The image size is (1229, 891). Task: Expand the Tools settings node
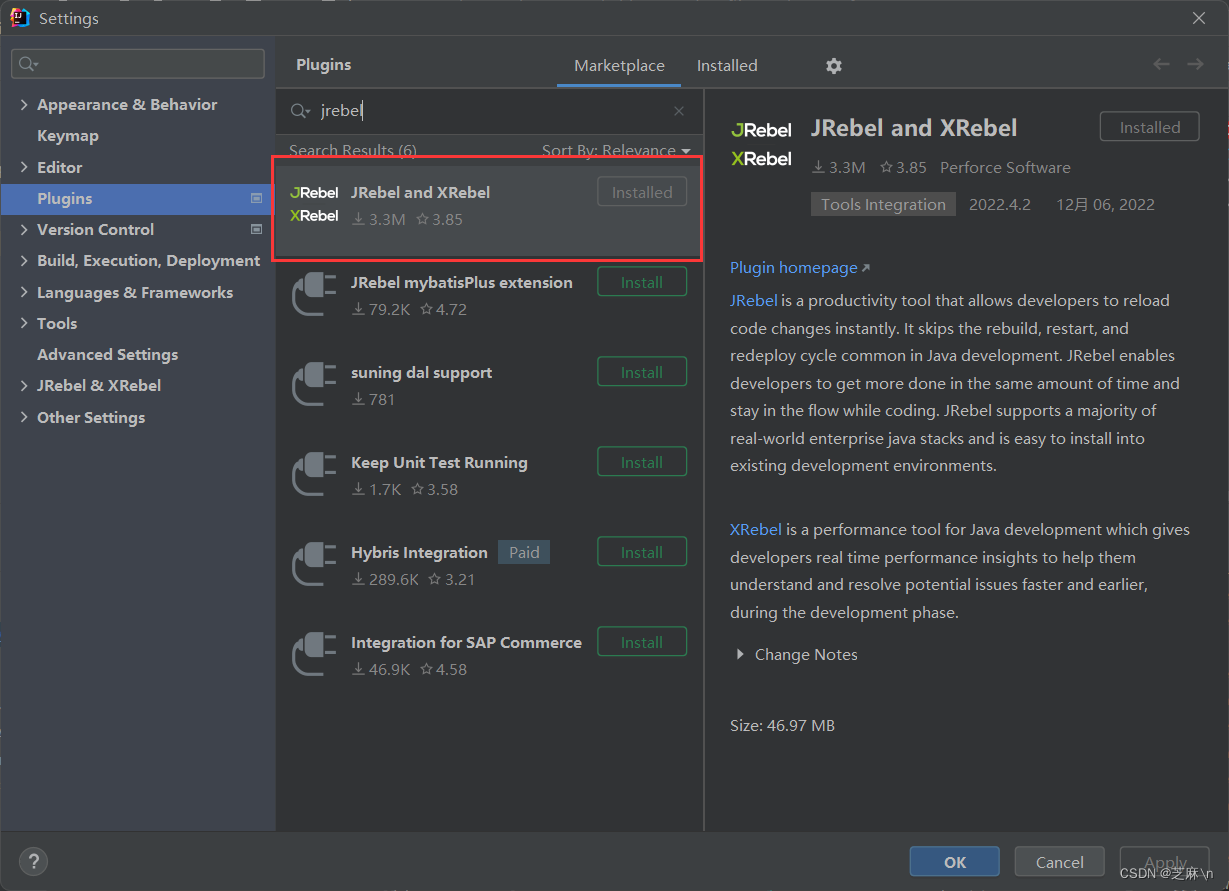pos(24,323)
